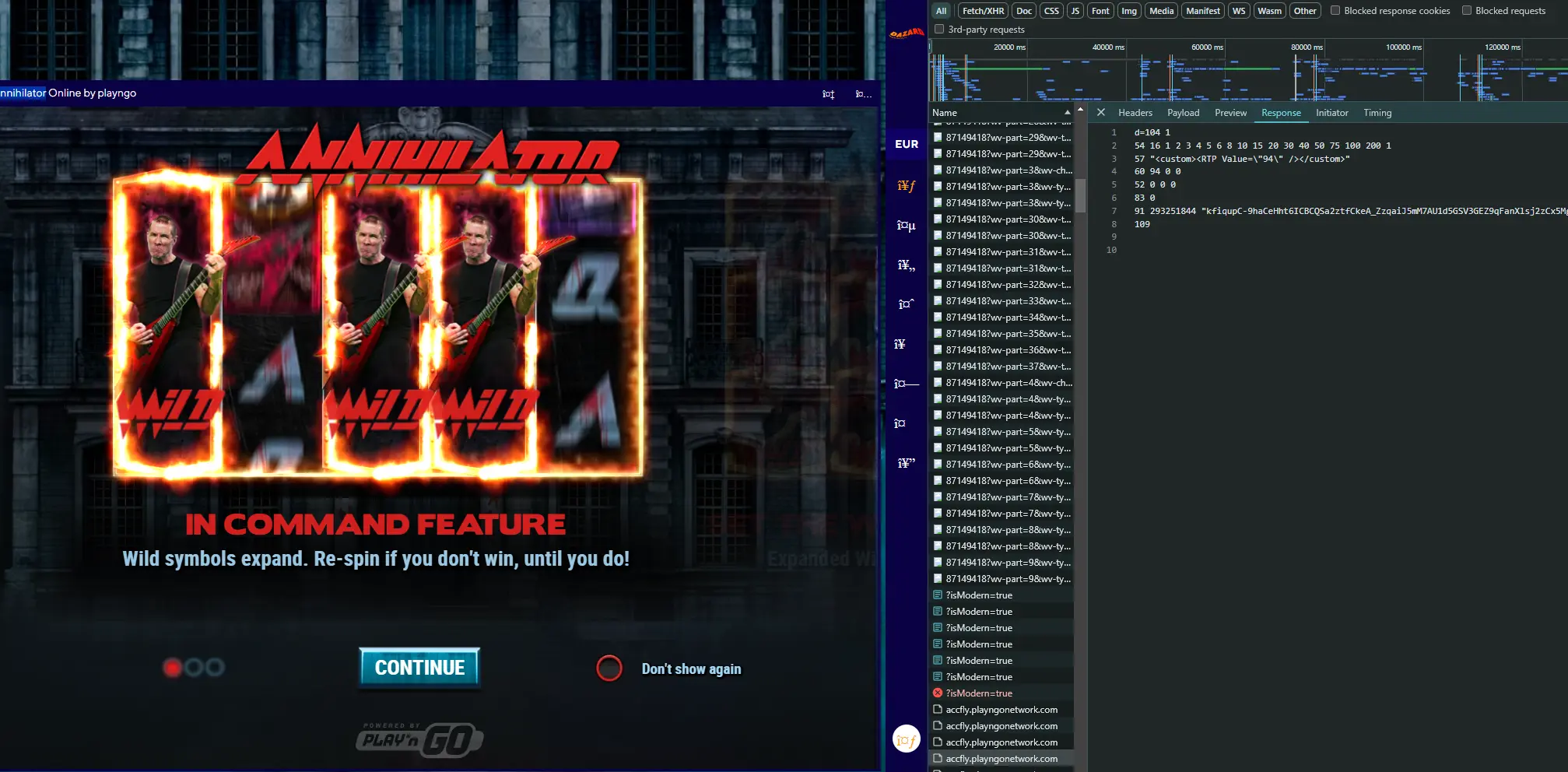Screen dimensions: 1568x772
Task: Click the image icon of wv-part=33 request
Action: tap(938, 300)
